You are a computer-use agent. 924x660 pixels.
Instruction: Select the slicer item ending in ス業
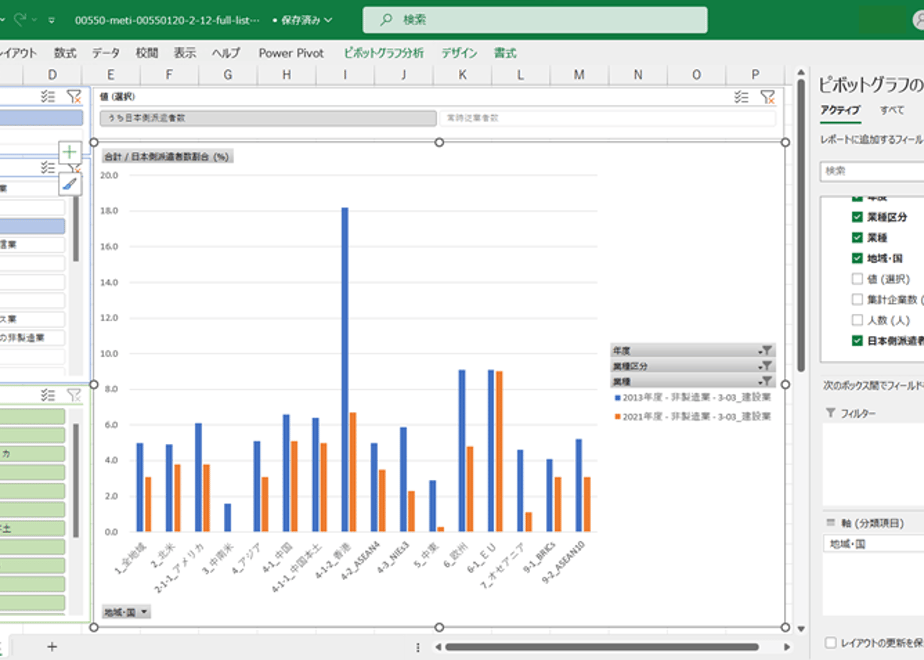(32, 319)
